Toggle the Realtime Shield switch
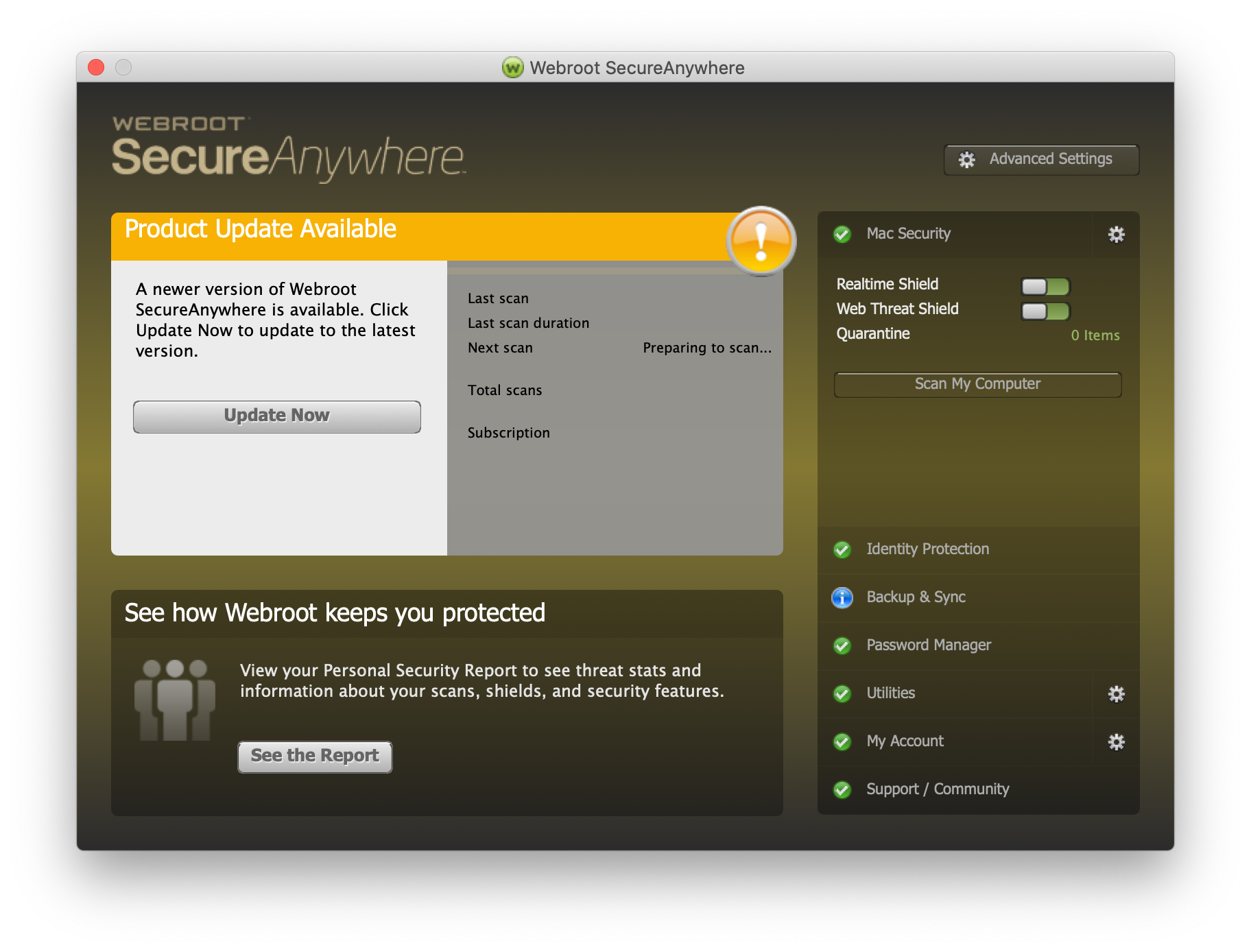Image resolution: width=1251 pixels, height=952 pixels. [1045, 286]
